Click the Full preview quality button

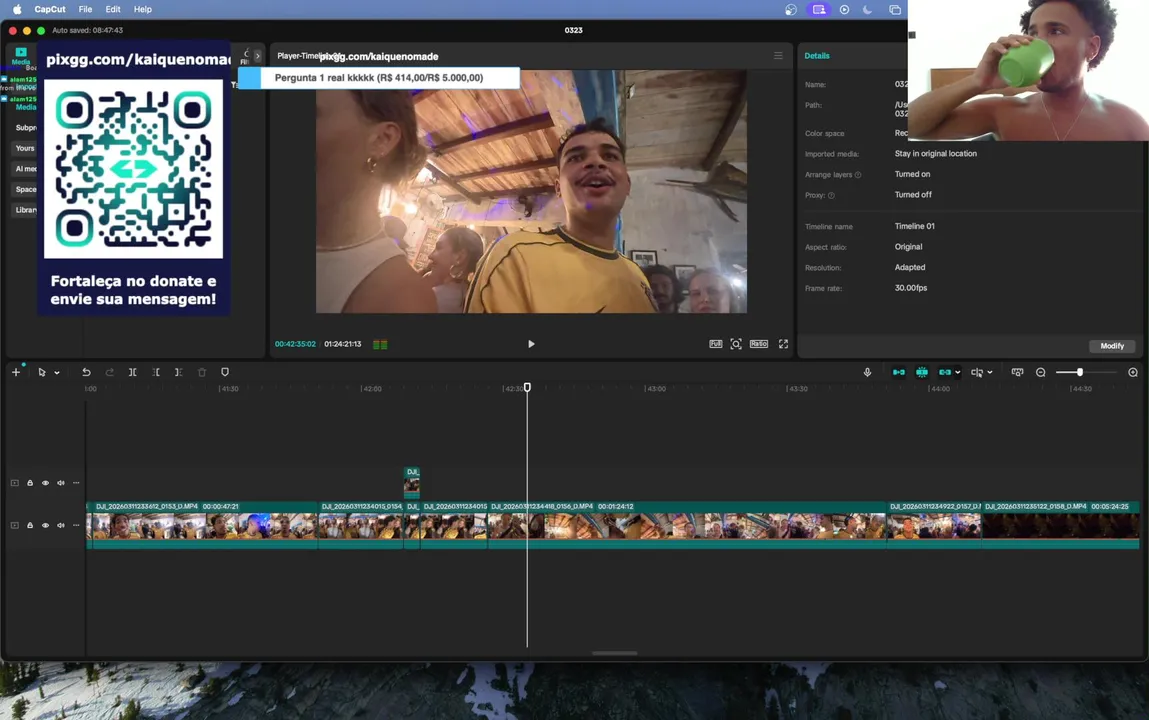pos(715,344)
